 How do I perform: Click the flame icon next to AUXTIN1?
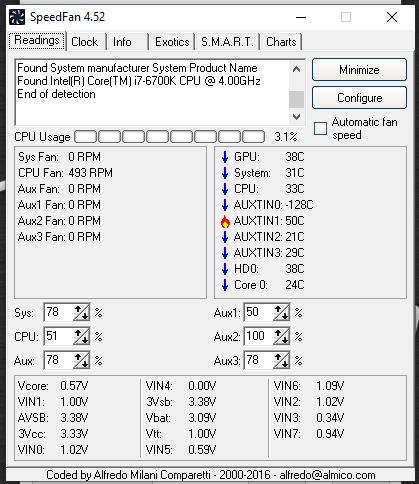tap(225, 221)
